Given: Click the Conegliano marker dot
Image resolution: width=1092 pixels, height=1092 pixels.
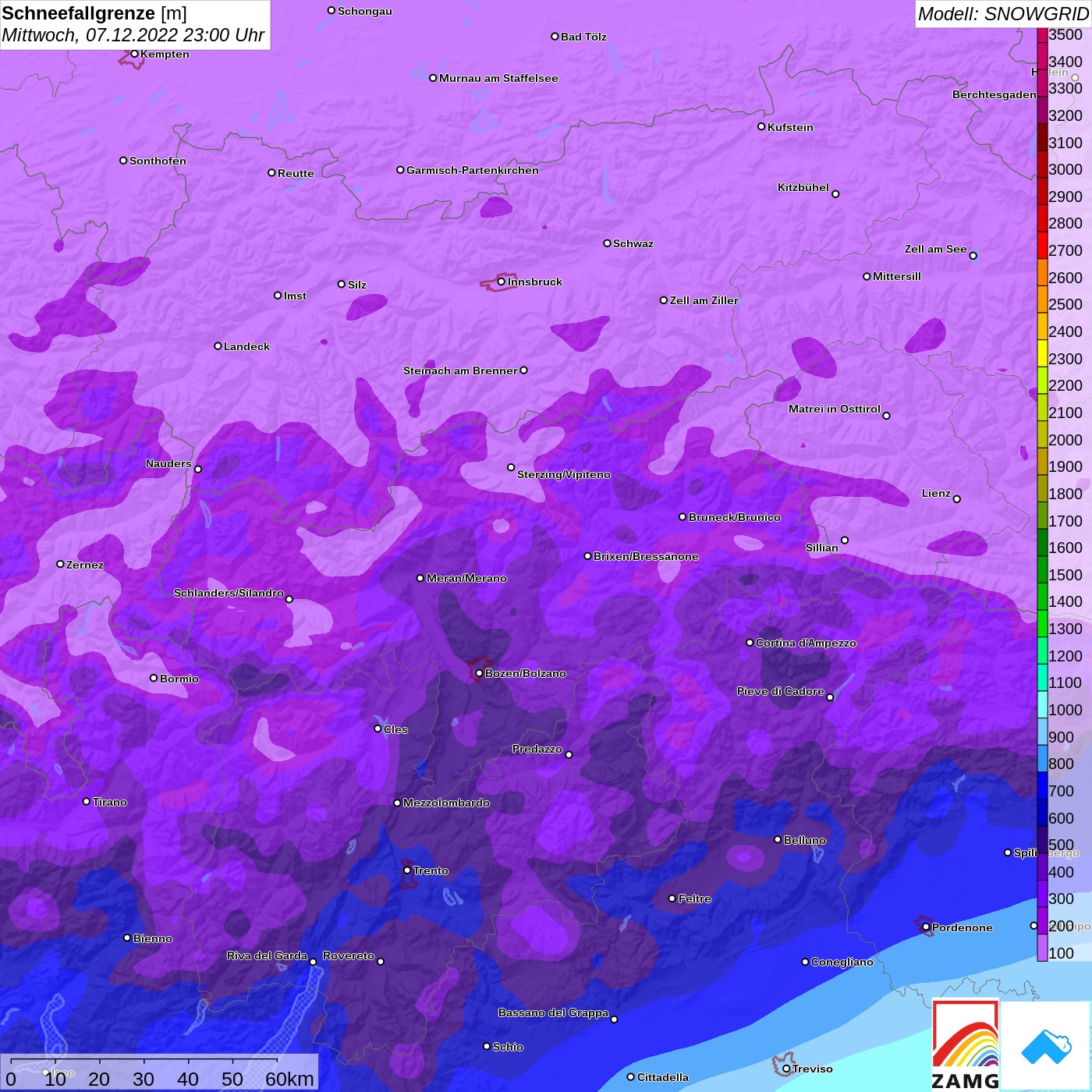Looking at the screenshot, I should (805, 962).
